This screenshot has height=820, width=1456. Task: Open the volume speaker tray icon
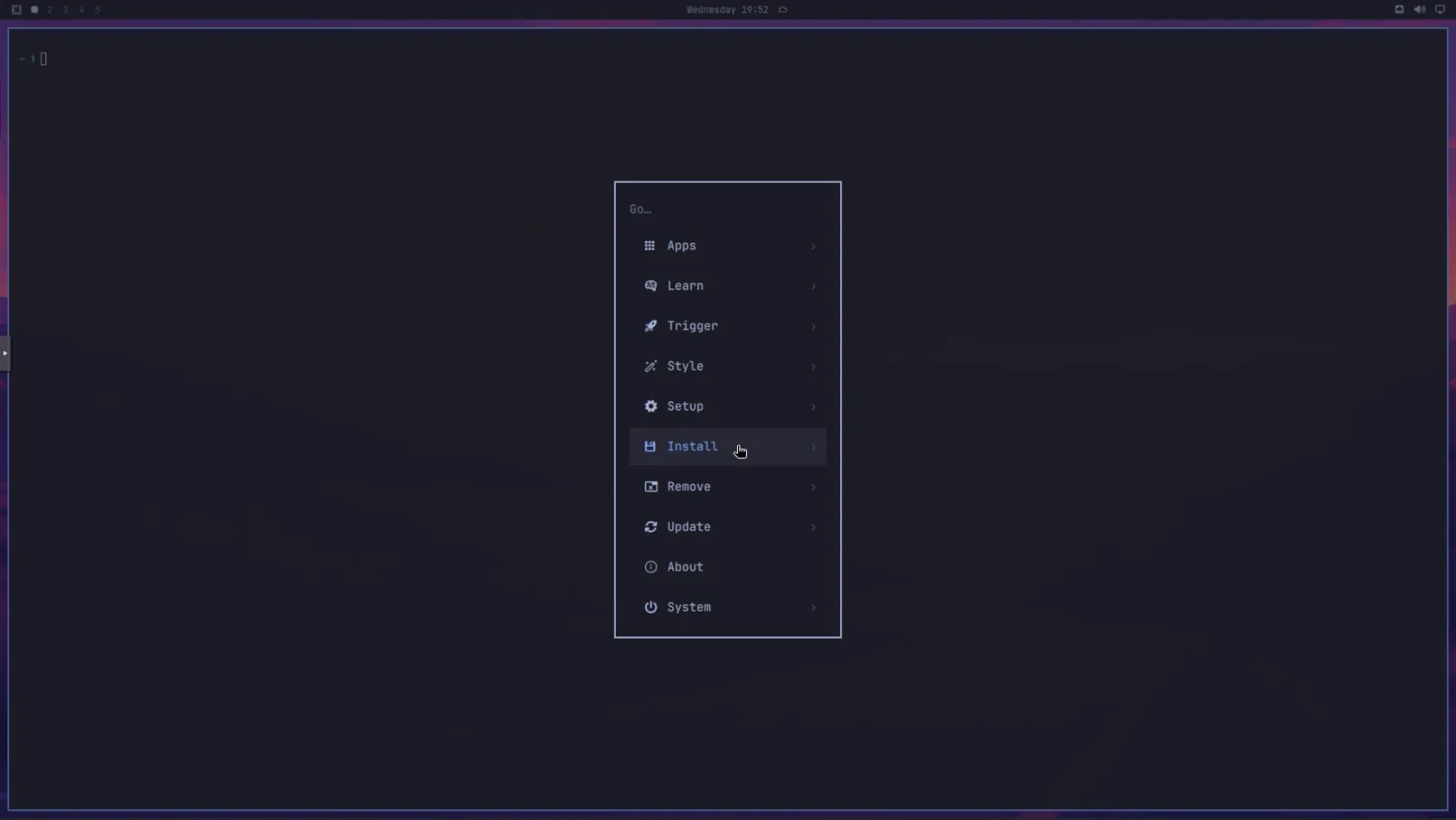tap(1420, 9)
